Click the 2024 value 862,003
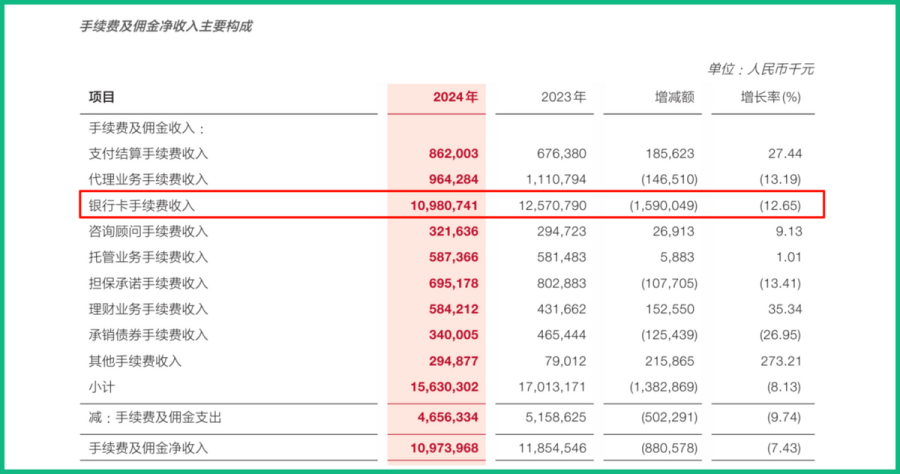 click(x=453, y=154)
